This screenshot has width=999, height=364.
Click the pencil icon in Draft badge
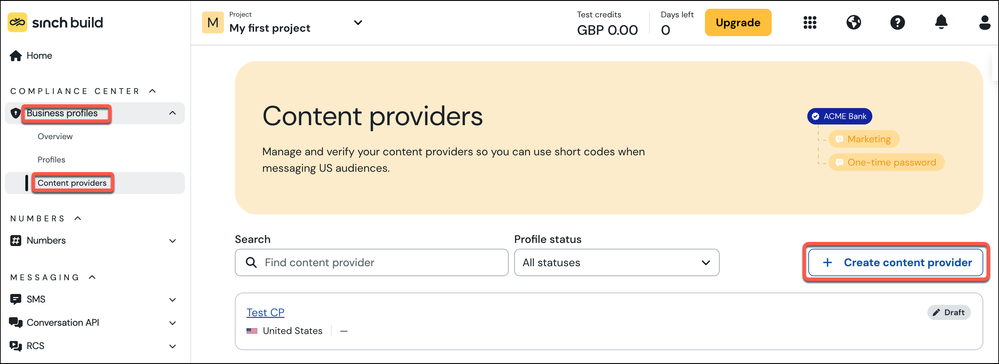[936, 312]
